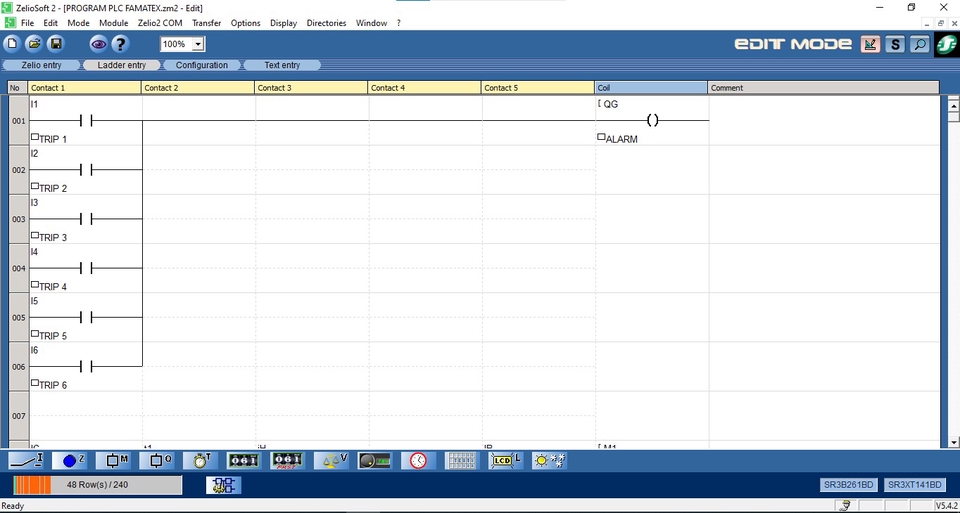This screenshot has width=960, height=513.
Task: Select the text block palette icon
Action: [x=462, y=460]
